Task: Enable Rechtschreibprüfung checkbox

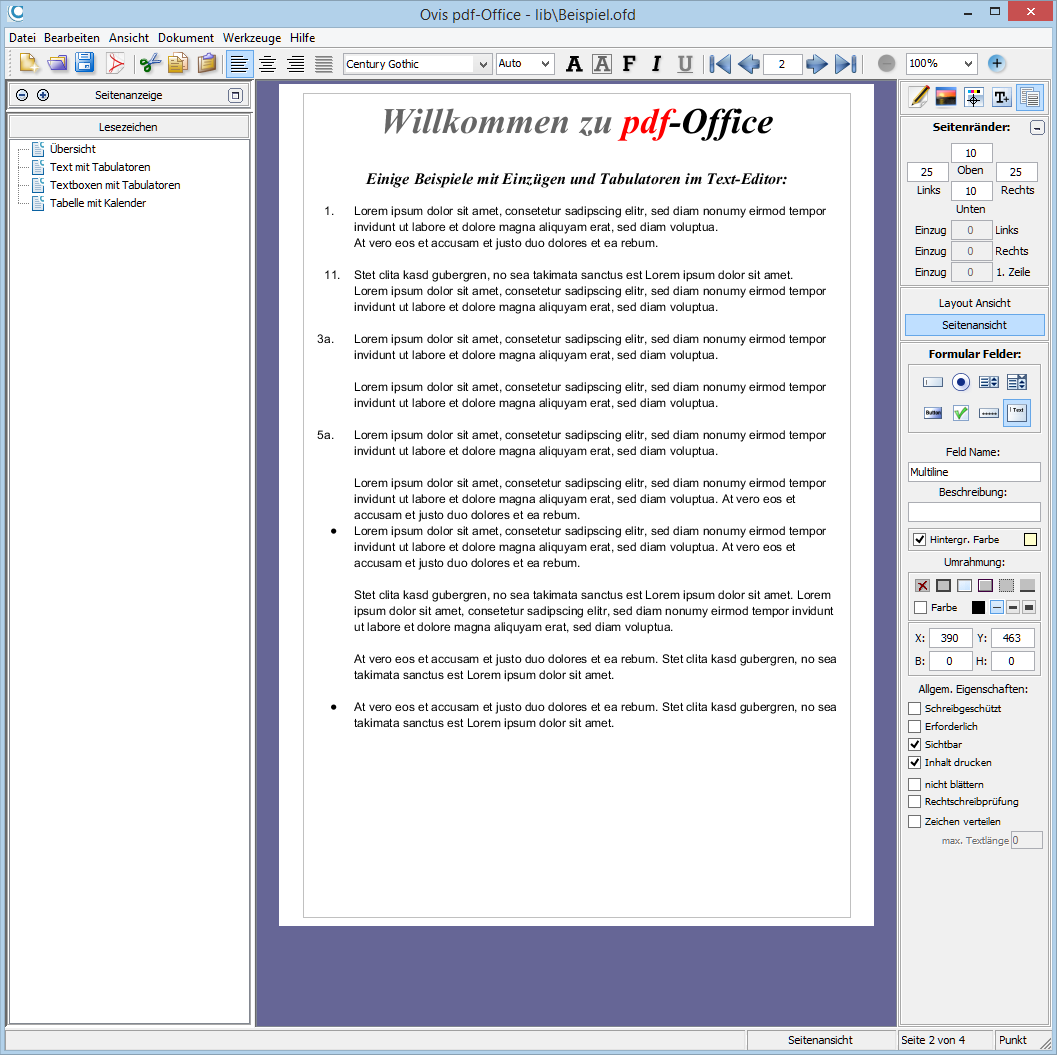Action: click(x=914, y=802)
